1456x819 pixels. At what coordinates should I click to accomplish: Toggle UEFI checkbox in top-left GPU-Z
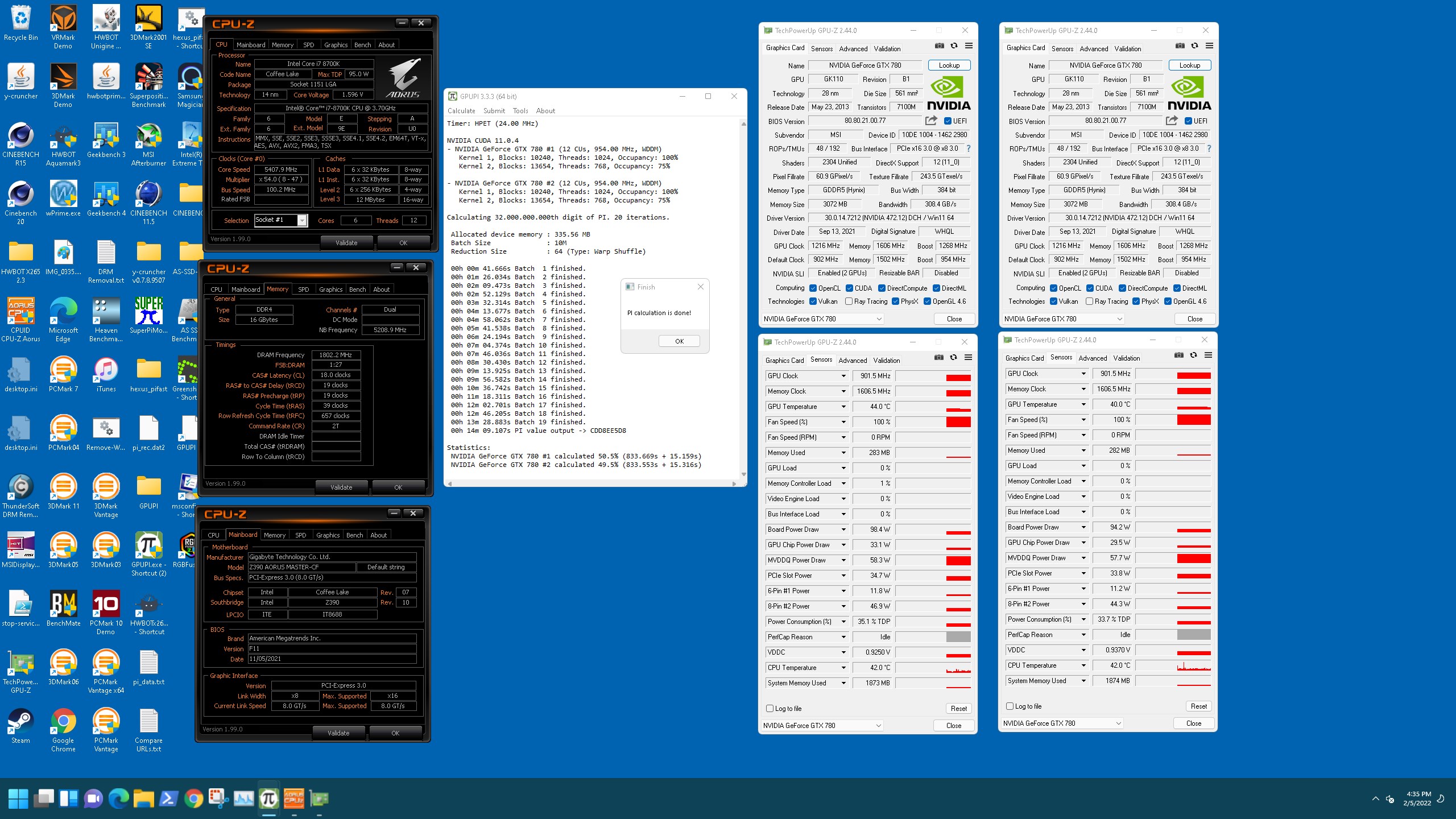[948, 121]
